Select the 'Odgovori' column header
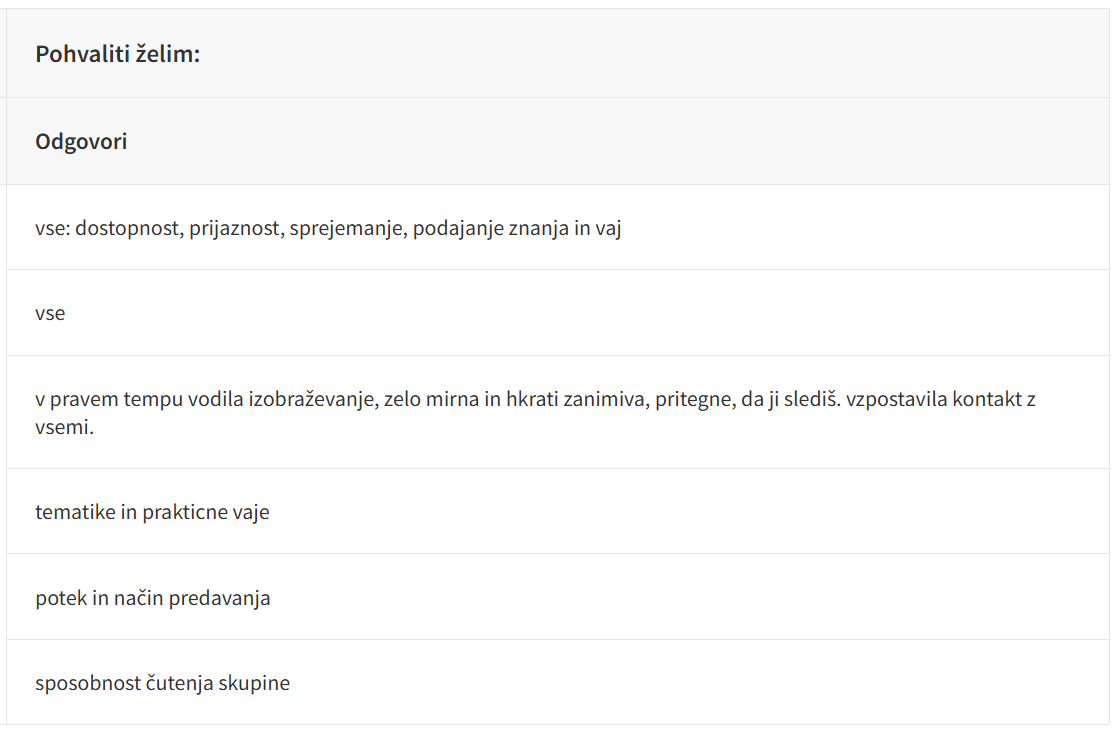 point(81,142)
